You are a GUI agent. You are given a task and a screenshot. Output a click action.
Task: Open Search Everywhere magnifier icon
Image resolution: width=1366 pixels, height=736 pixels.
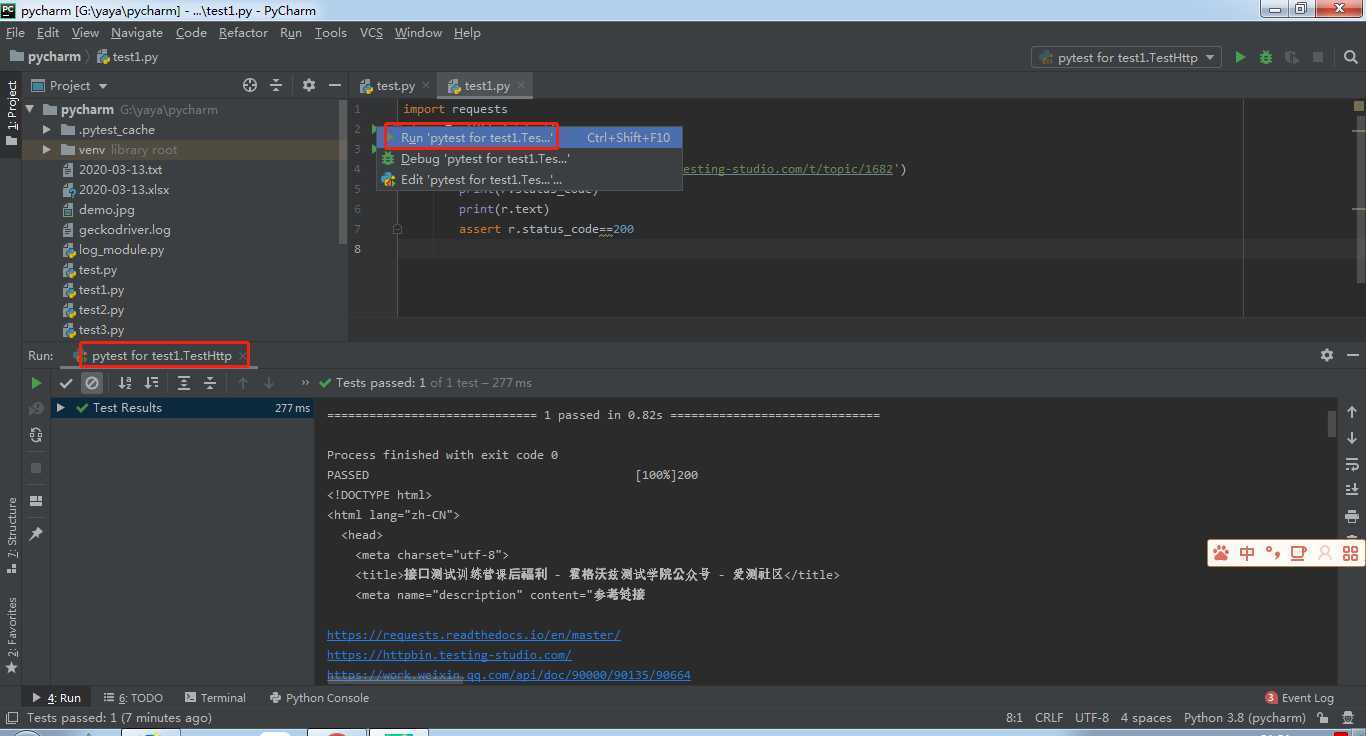(1349, 58)
